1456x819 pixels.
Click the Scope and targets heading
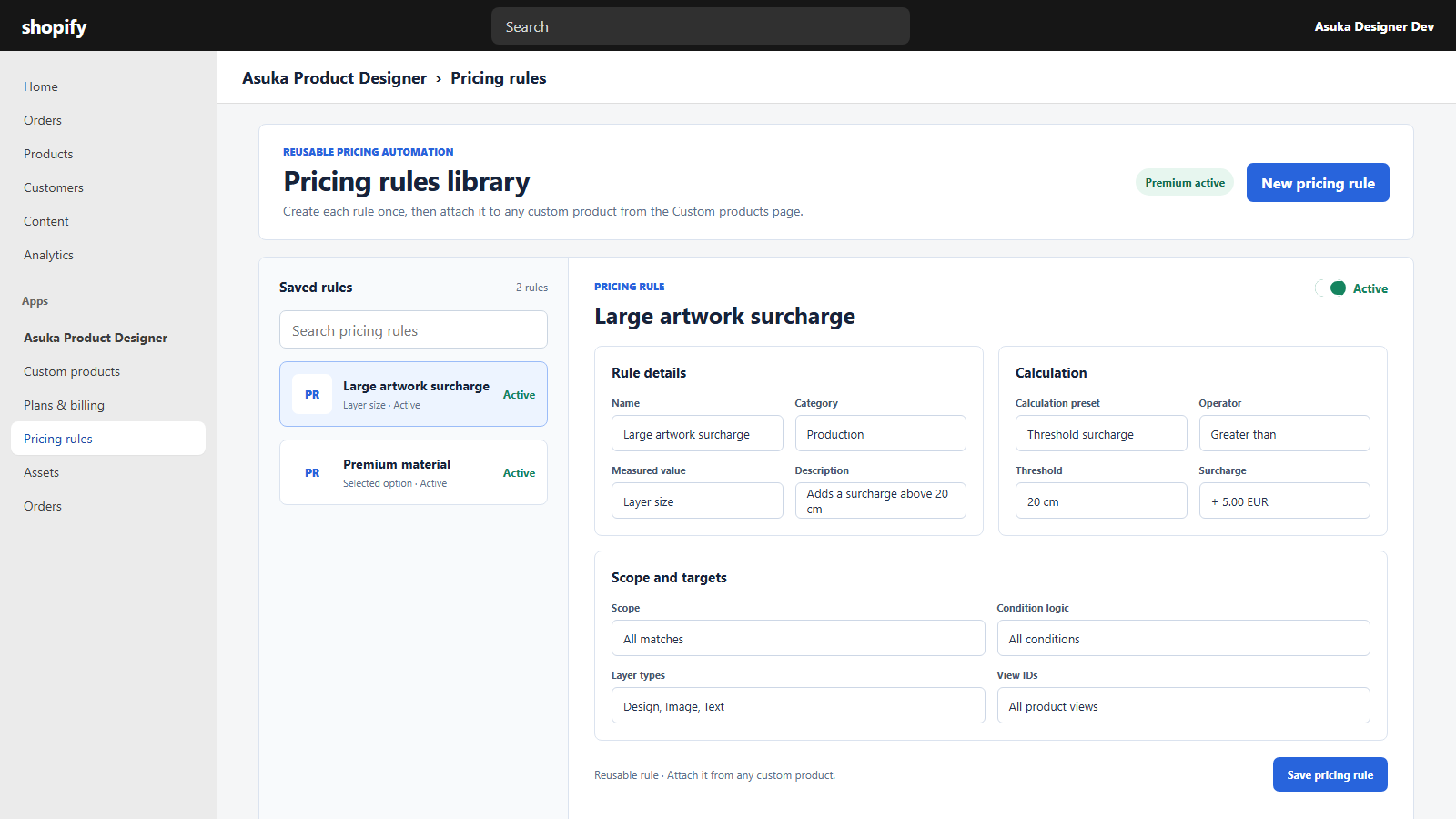click(669, 578)
